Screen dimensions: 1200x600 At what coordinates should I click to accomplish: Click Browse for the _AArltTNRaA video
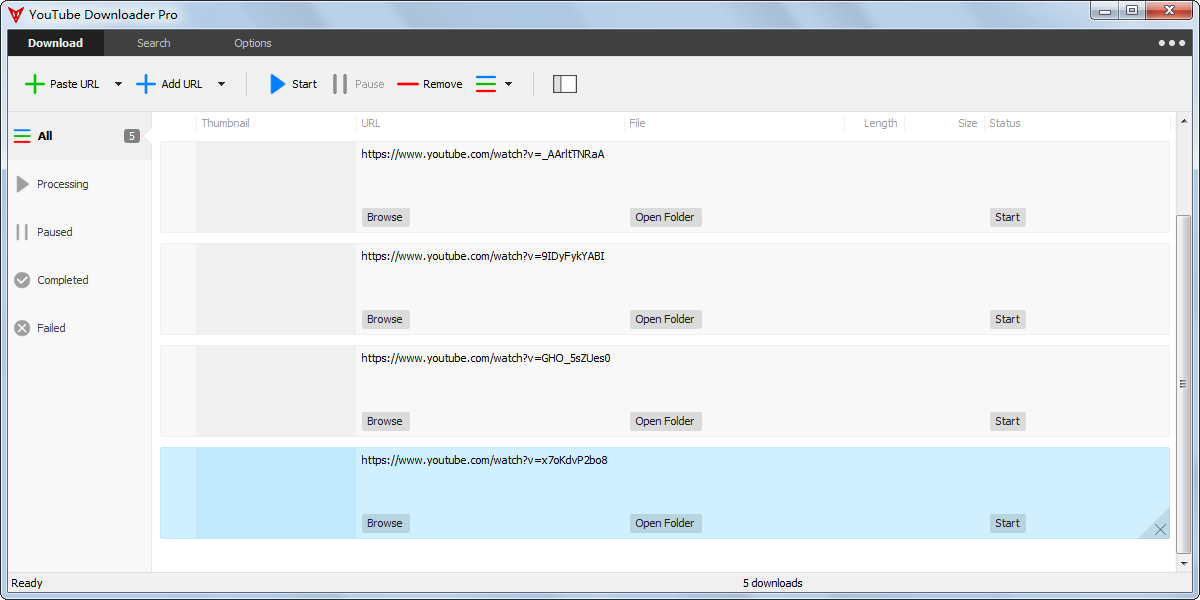(x=385, y=217)
